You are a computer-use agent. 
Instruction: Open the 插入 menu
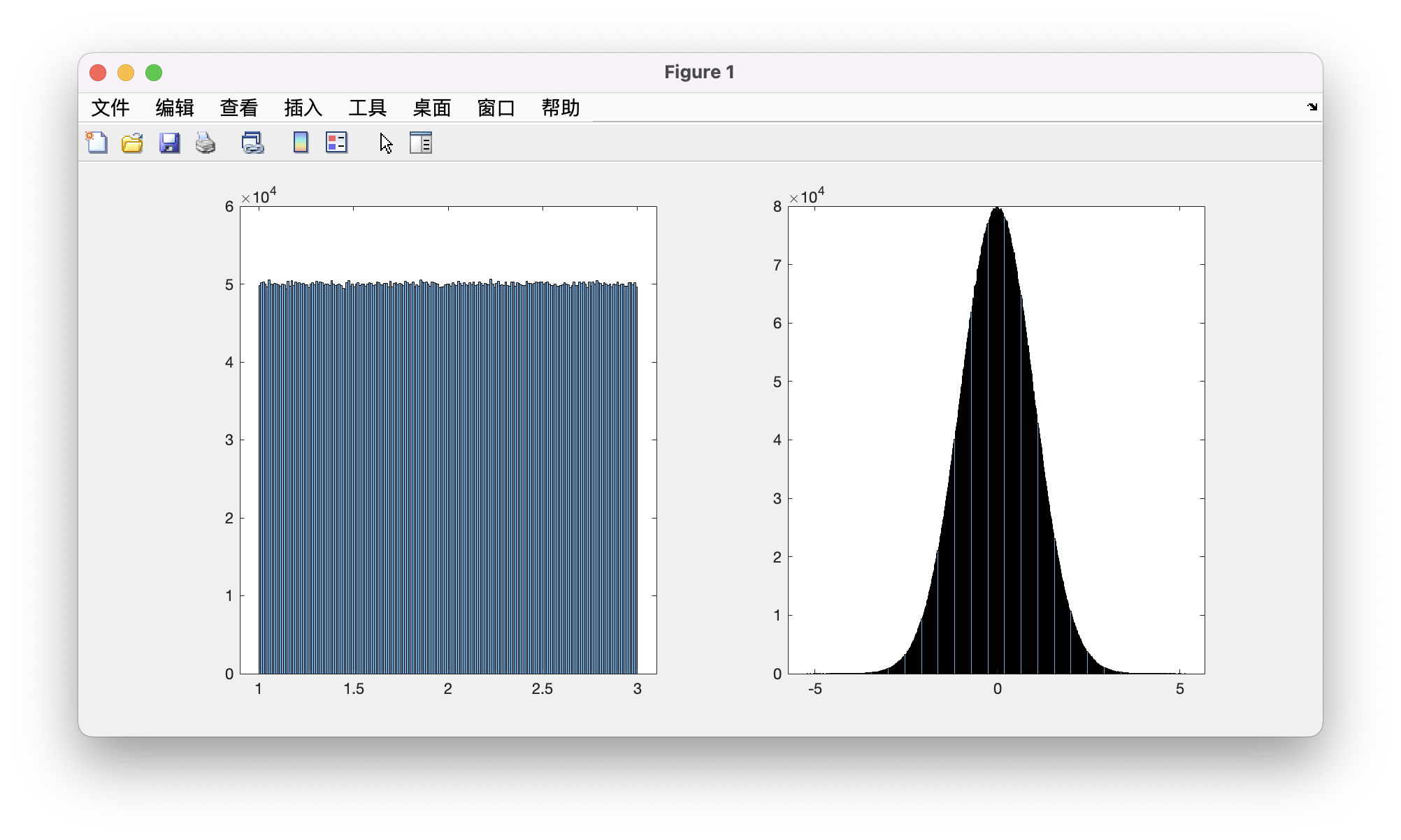click(x=303, y=108)
